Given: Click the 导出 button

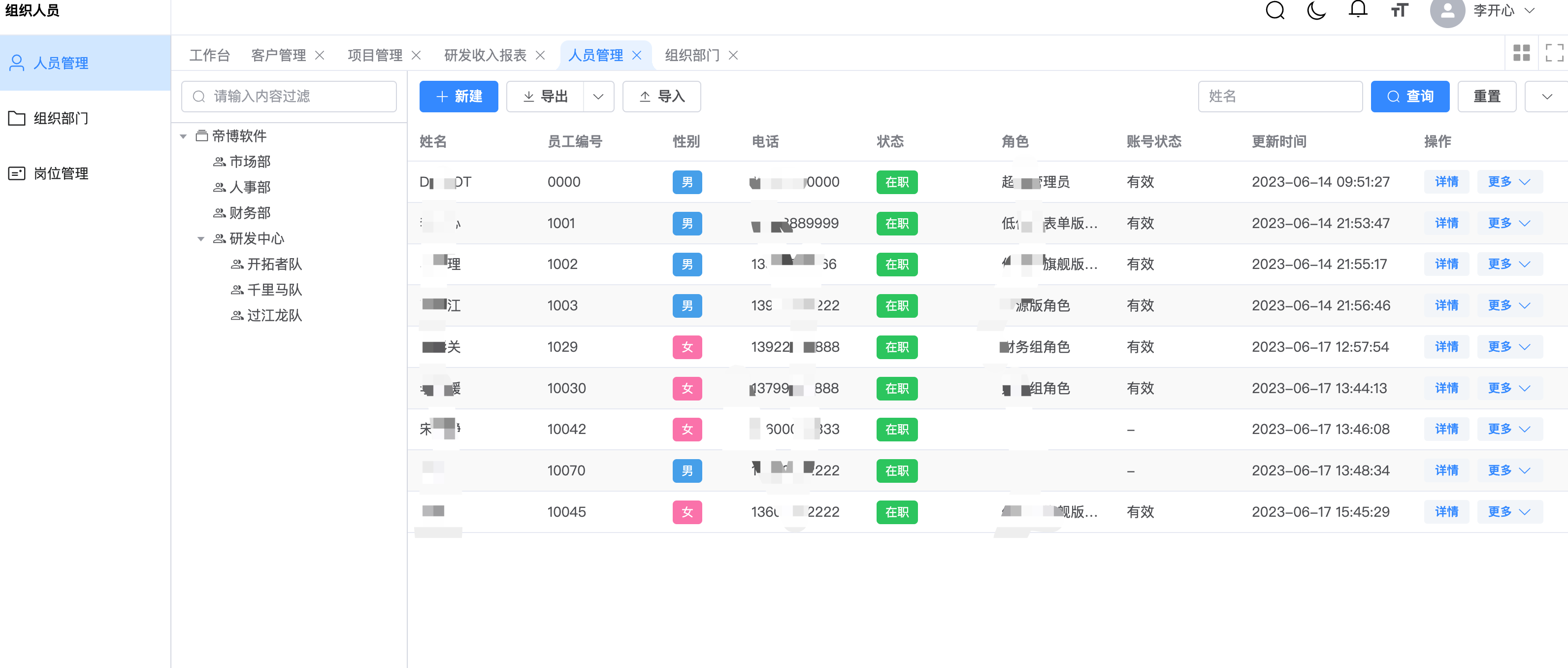Looking at the screenshot, I should [x=545, y=96].
